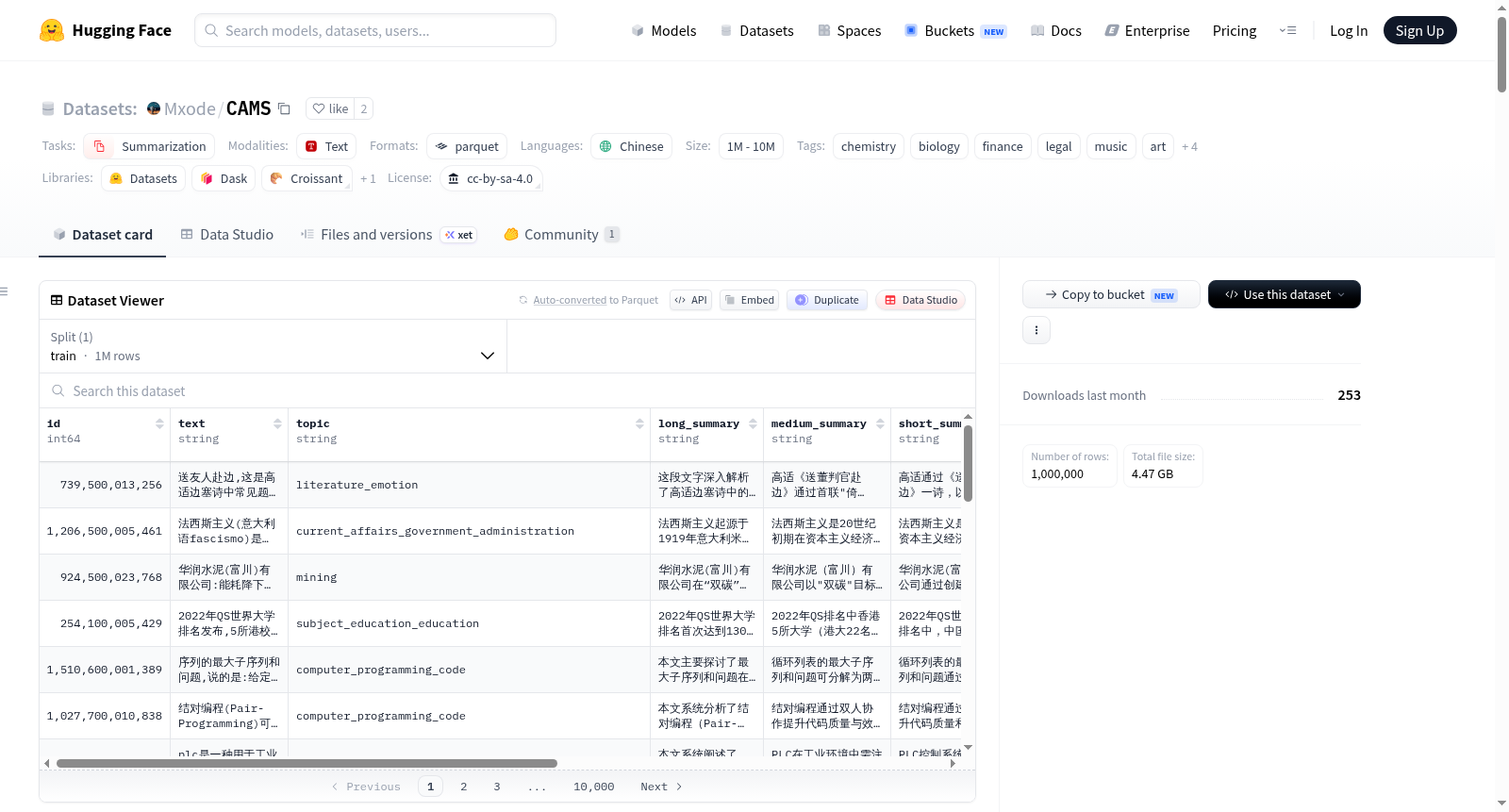Switch to the Data Studio tab
The image size is (1509, 812).
click(x=227, y=234)
